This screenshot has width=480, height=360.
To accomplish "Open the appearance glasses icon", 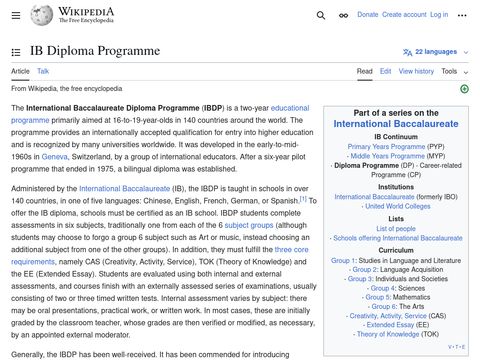I will [x=343, y=15].
